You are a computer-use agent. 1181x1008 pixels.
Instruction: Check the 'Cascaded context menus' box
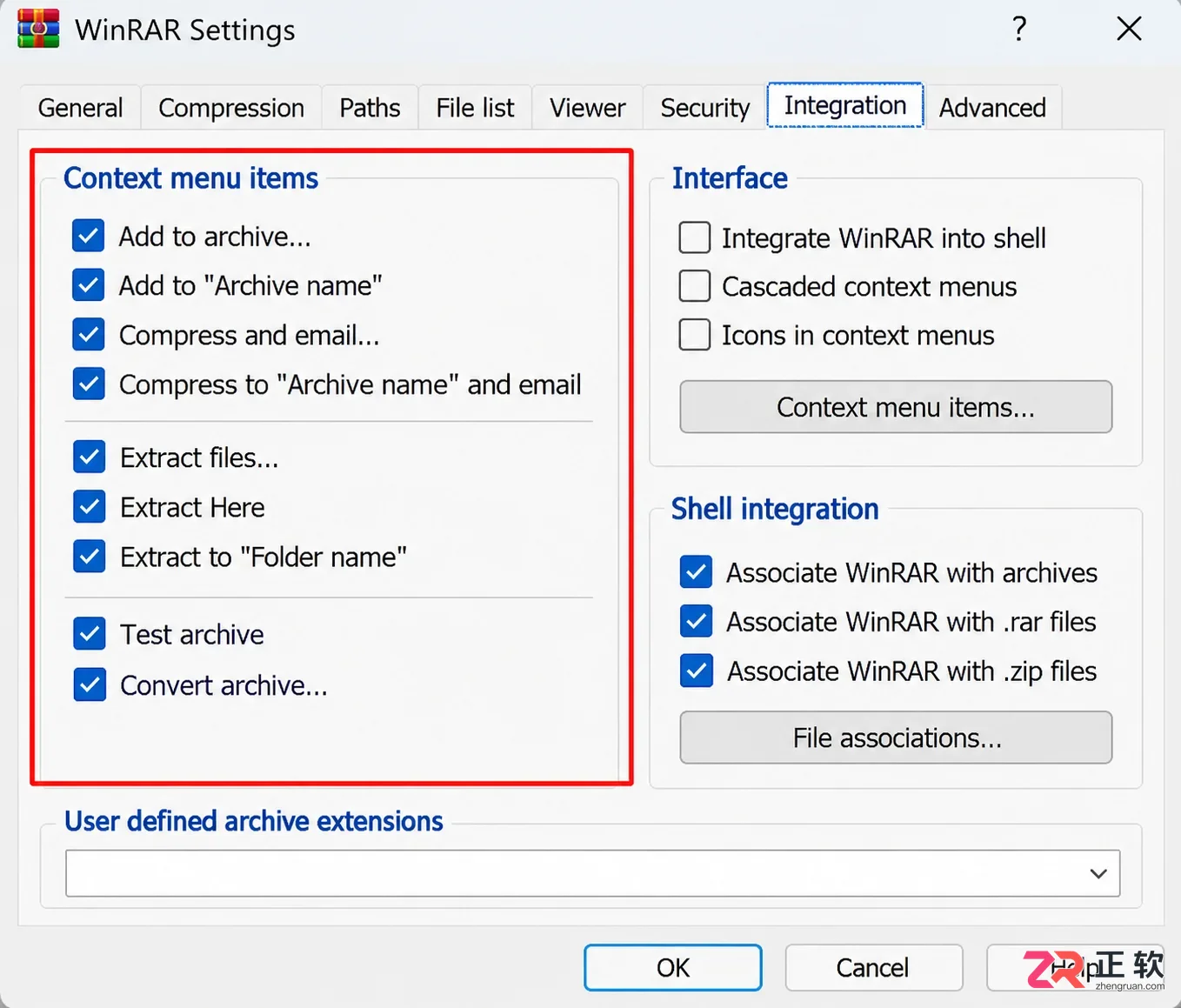[x=695, y=286]
